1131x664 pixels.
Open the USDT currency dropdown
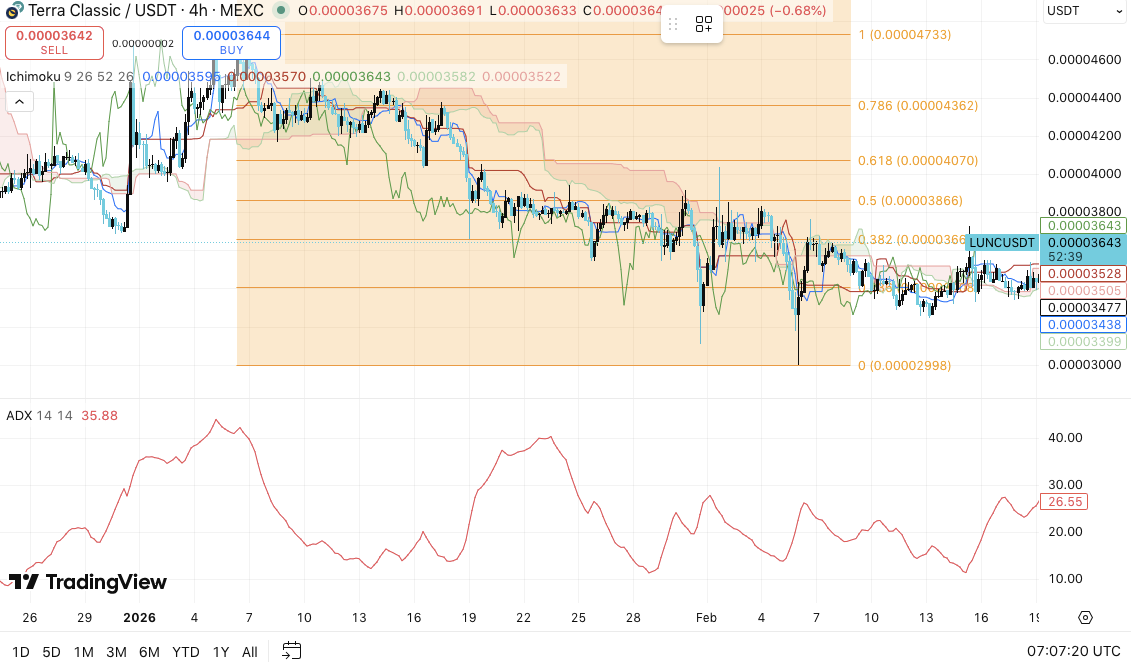[1084, 11]
